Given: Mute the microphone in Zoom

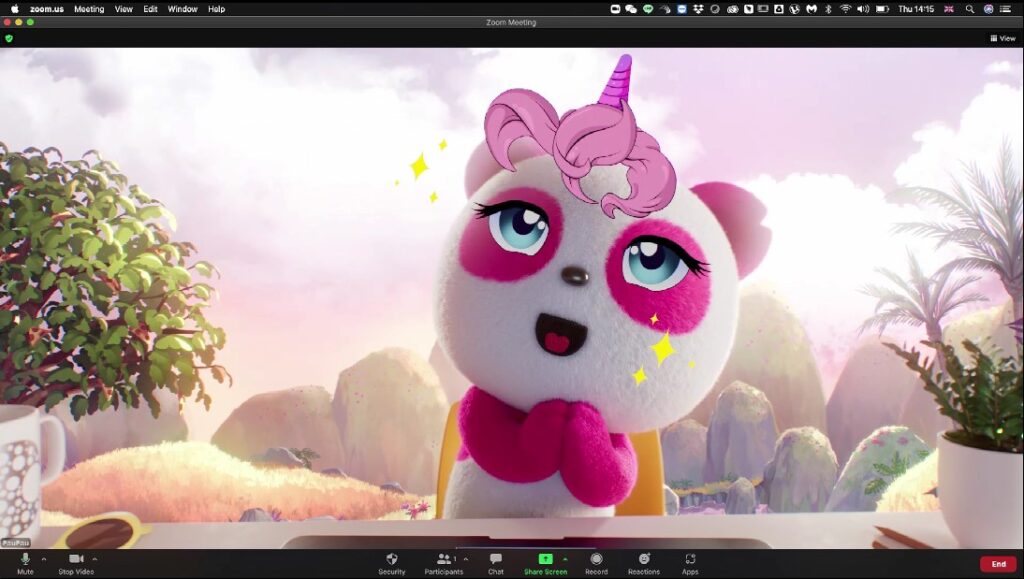Looking at the screenshot, I should click(25, 563).
